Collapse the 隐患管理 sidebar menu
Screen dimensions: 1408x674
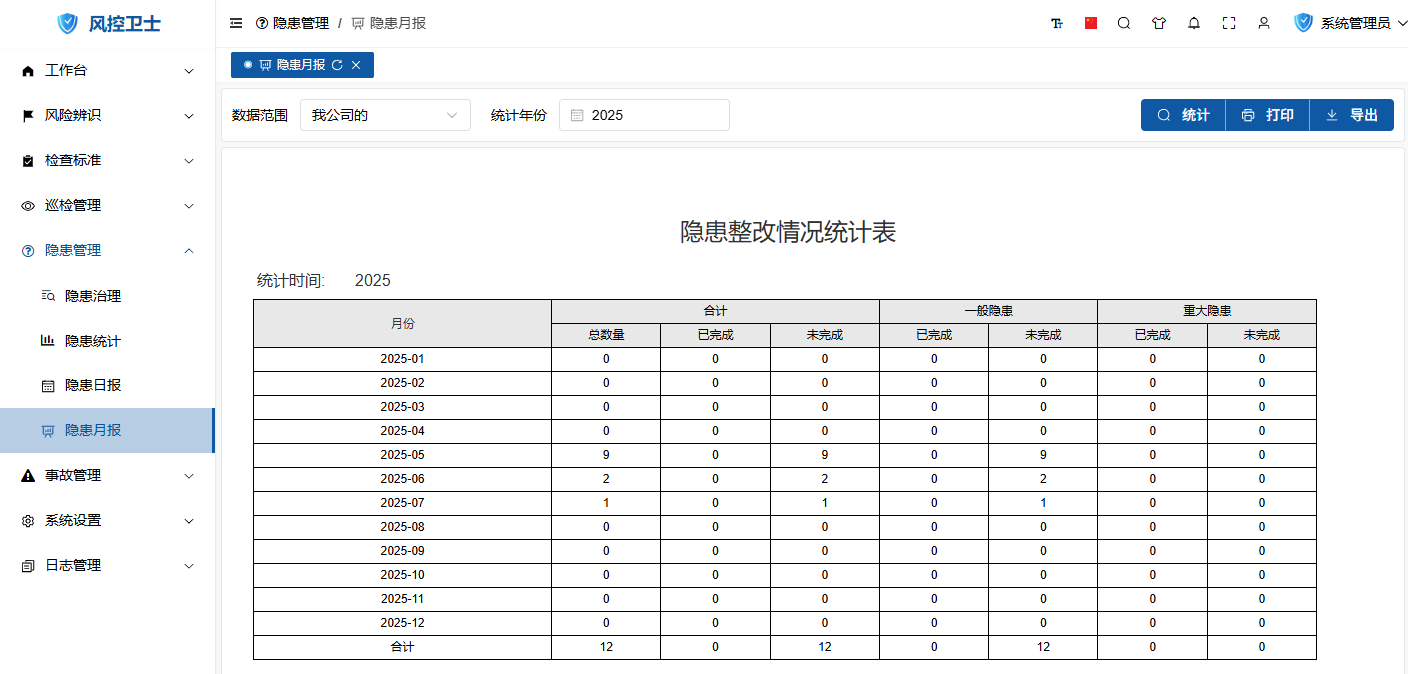[x=107, y=250]
